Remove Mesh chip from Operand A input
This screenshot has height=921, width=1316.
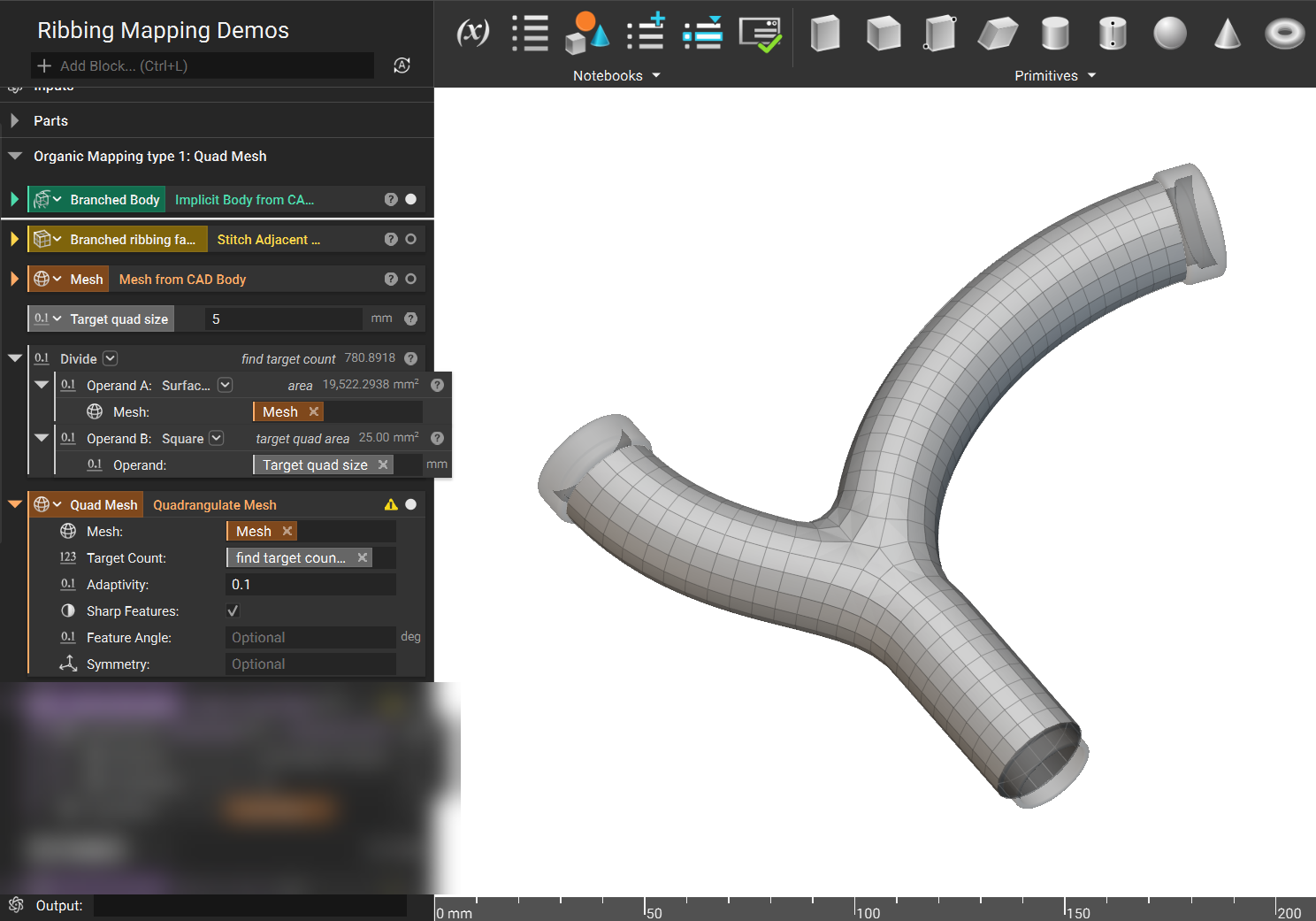313,411
